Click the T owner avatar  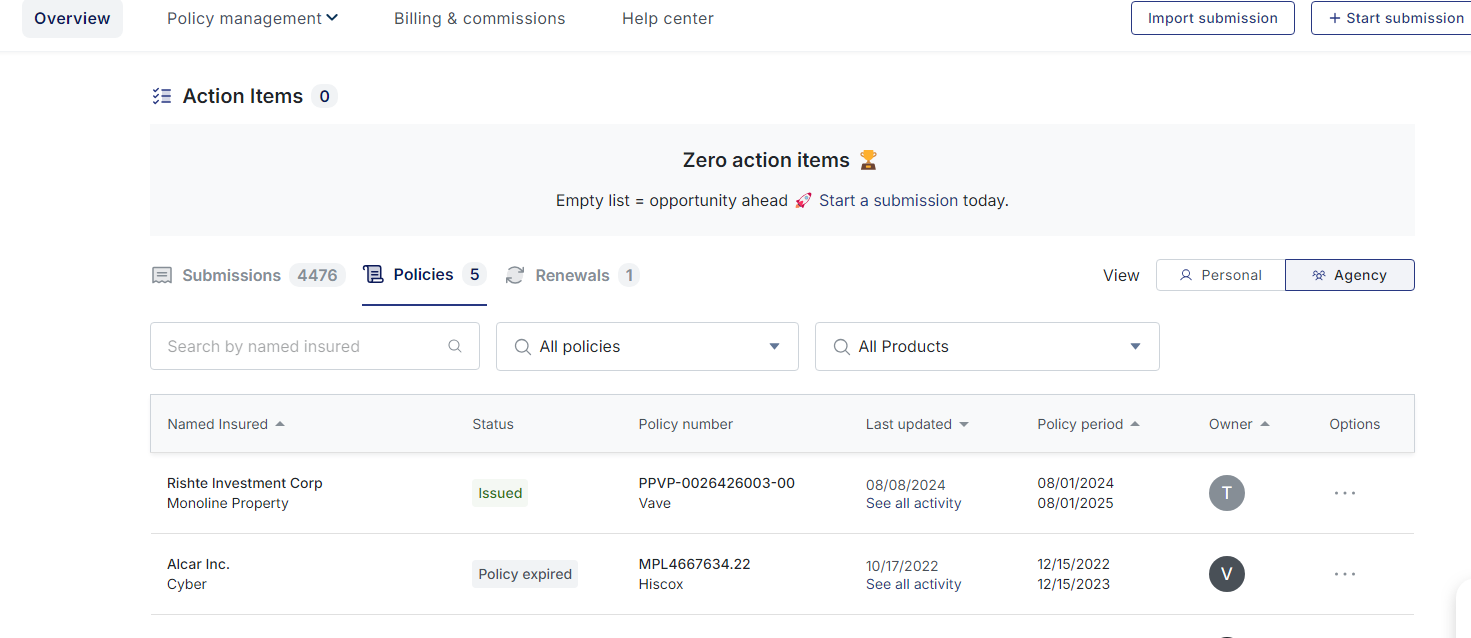point(1226,493)
